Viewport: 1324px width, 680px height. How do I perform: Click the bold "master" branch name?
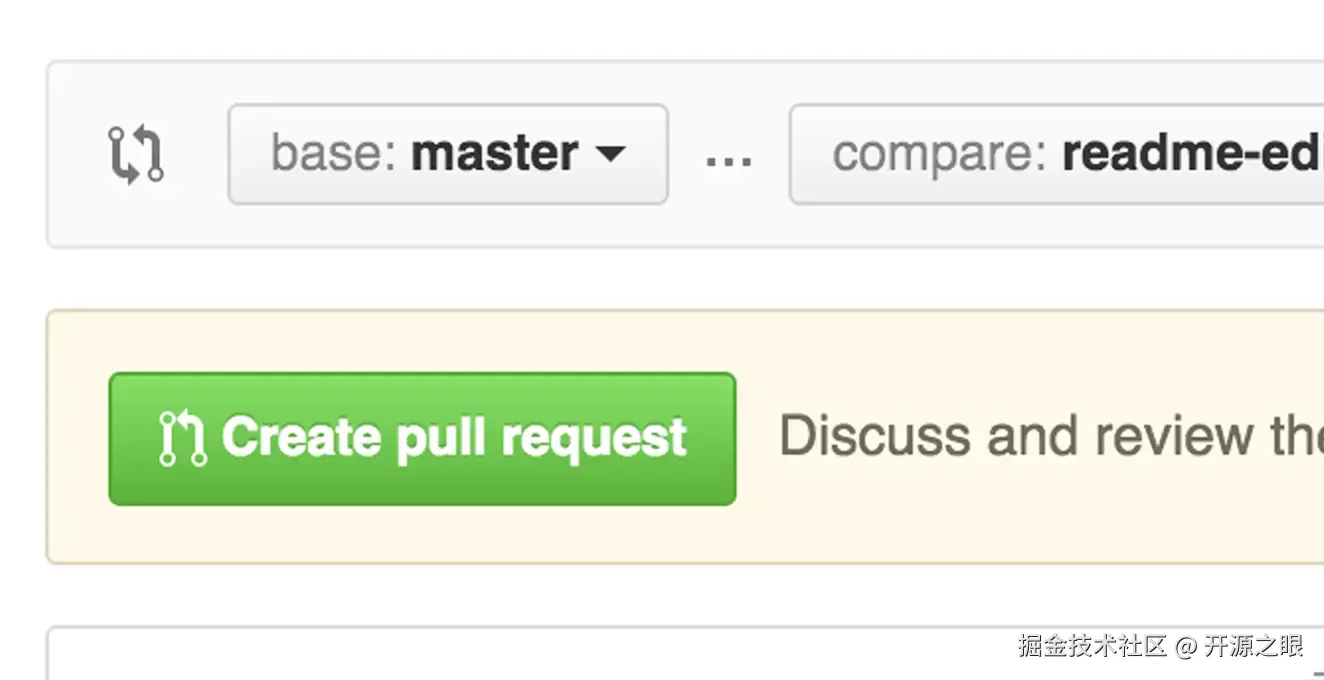(494, 154)
